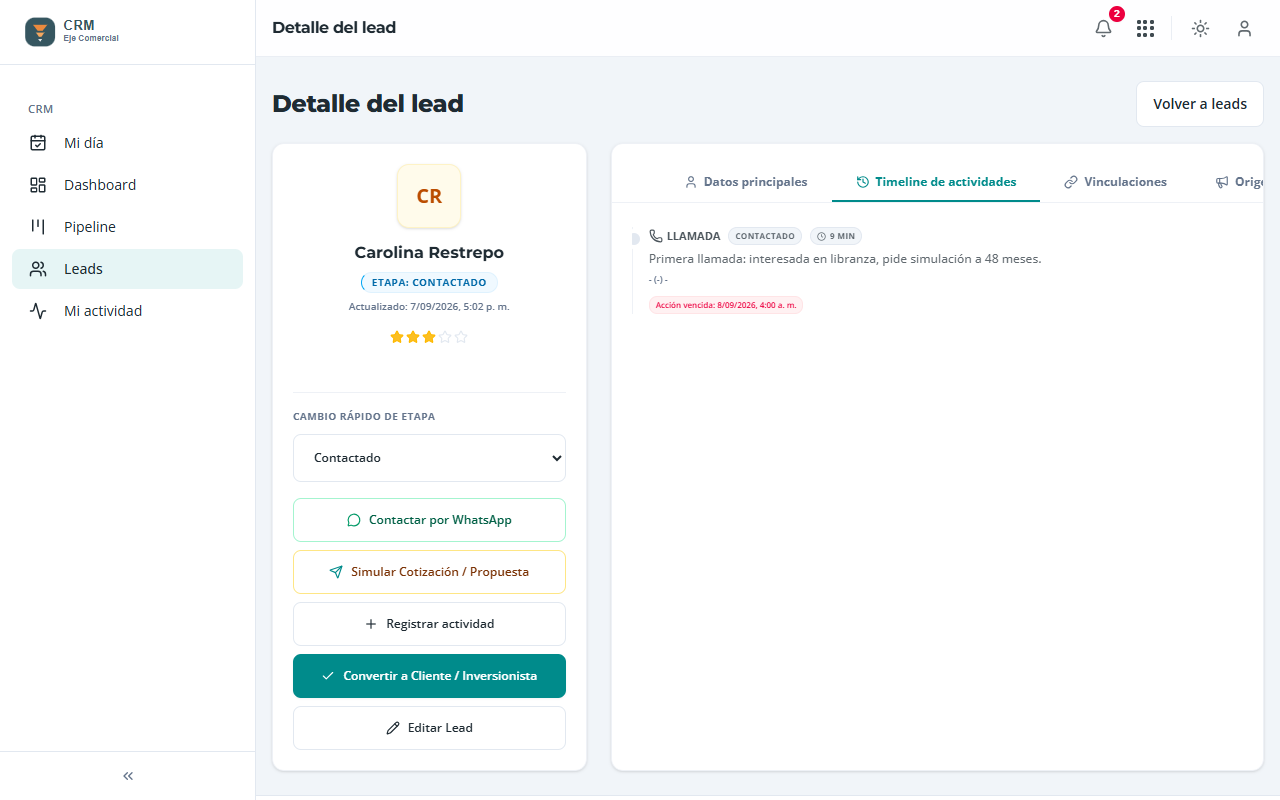Click Contactar por WhatsApp button

tap(429, 520)
